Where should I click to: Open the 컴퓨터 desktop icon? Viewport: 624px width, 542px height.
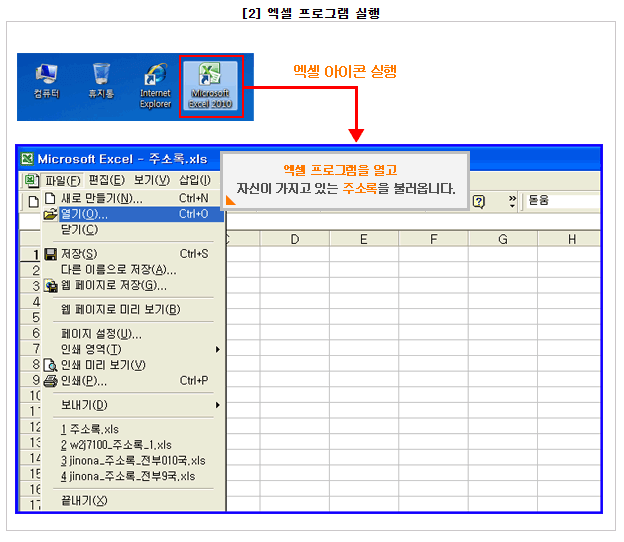tap(47, 81)
